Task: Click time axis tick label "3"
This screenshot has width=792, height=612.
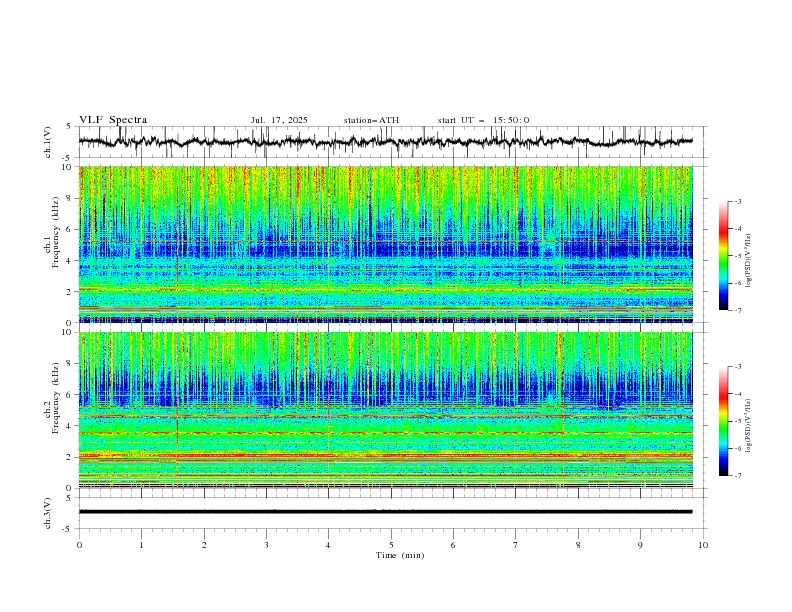Action: coord(266,545)
